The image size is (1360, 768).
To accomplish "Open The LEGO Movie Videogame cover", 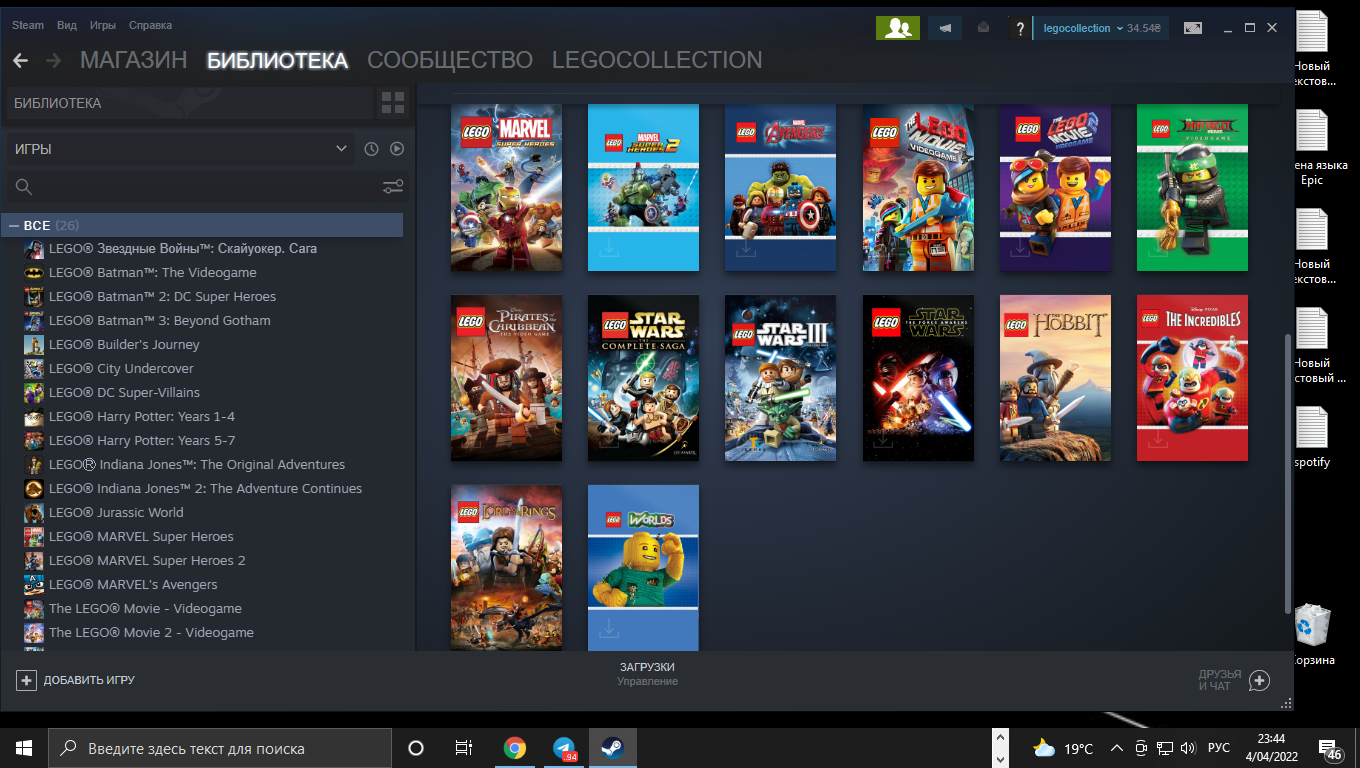I will click(x=918, y=188).
